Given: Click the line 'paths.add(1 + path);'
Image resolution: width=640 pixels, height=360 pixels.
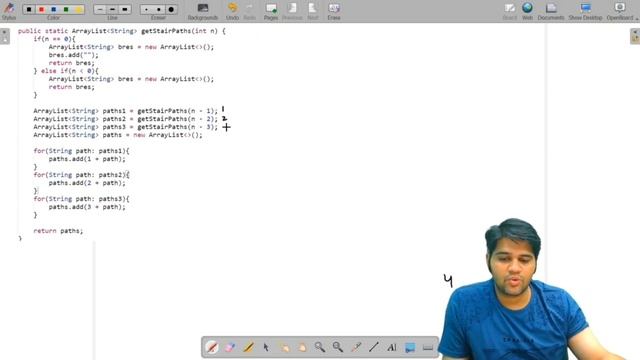Looking at the screenshot, I should tap(87, 159).
